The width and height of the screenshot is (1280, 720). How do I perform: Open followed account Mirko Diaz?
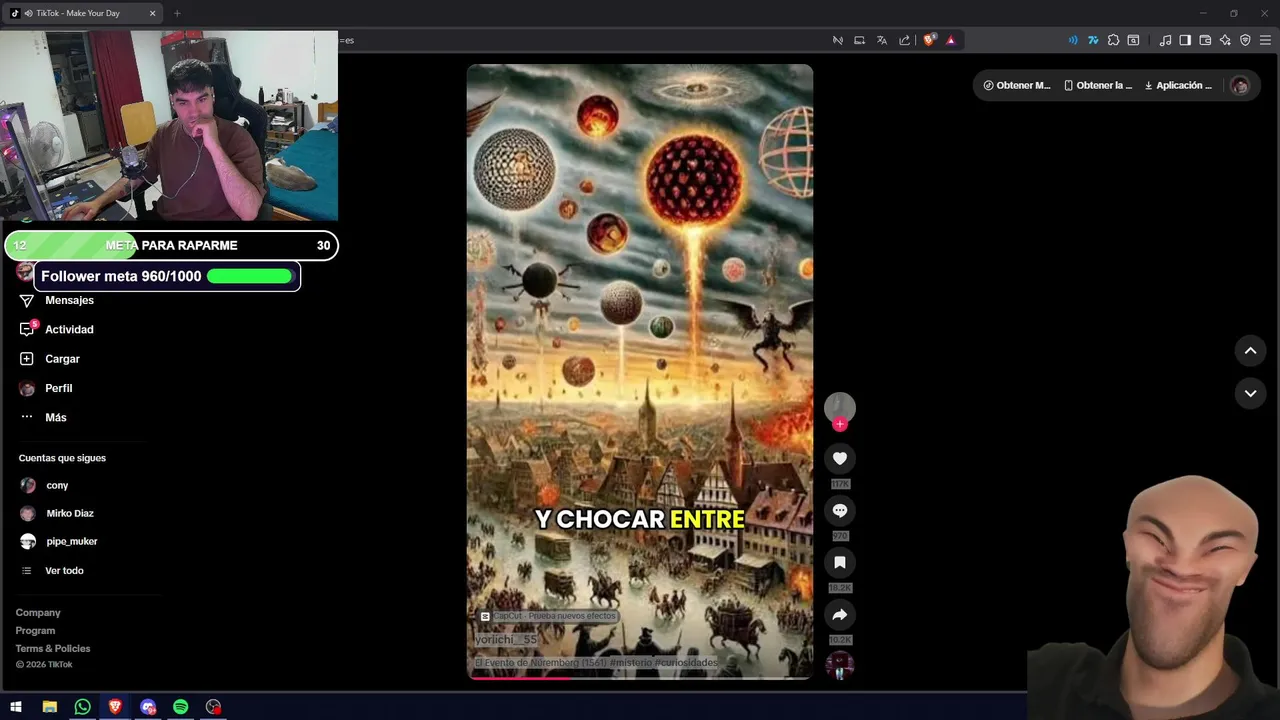click(x=69, y=513)
